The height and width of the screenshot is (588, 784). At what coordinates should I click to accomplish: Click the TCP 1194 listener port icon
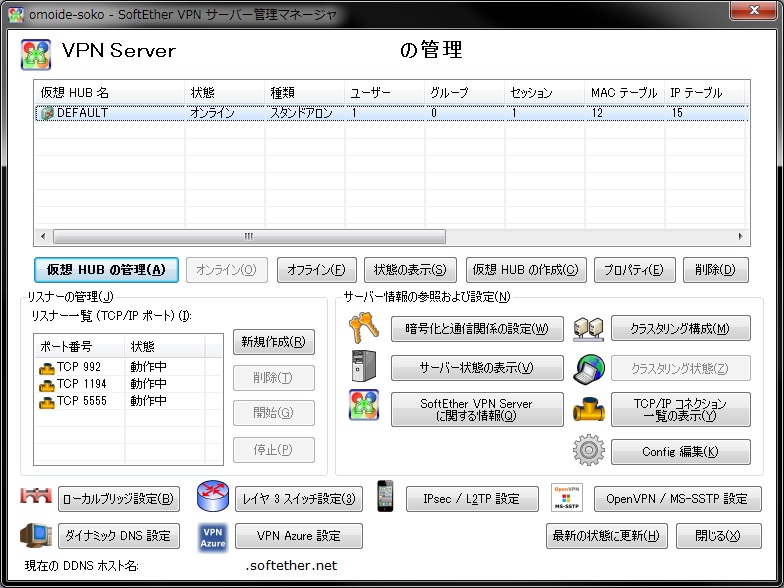[x=47, y=386]
